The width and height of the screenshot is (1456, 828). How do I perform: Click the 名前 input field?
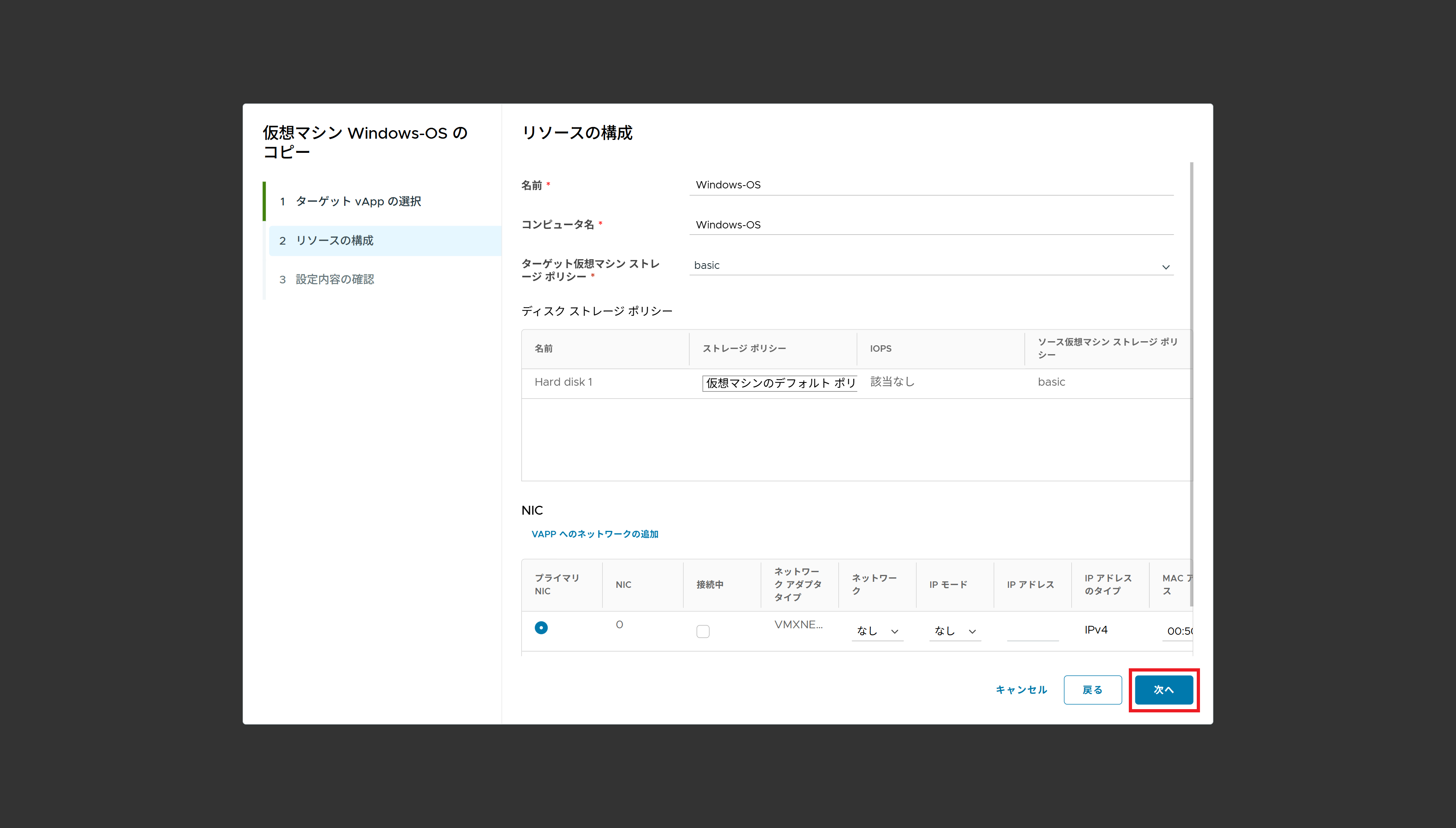pyautogui.click(x=931, y=185)
